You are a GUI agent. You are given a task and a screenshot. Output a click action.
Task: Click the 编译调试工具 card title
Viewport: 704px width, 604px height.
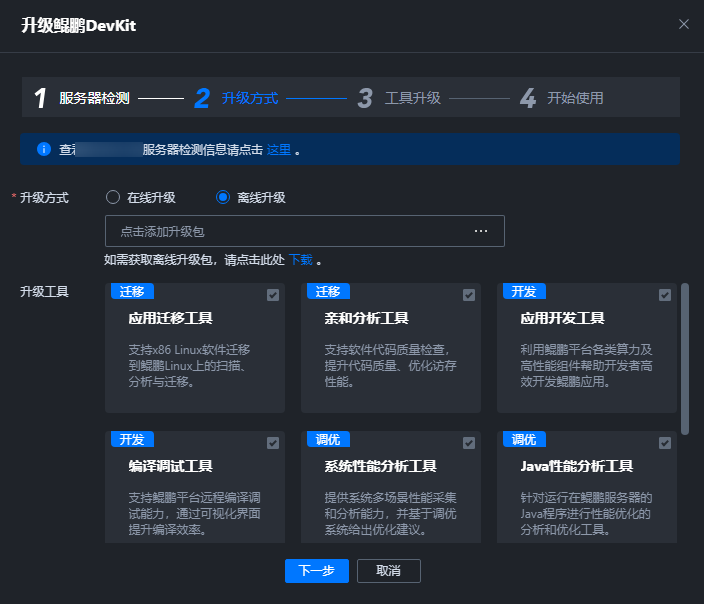click(x=171, y=466)
